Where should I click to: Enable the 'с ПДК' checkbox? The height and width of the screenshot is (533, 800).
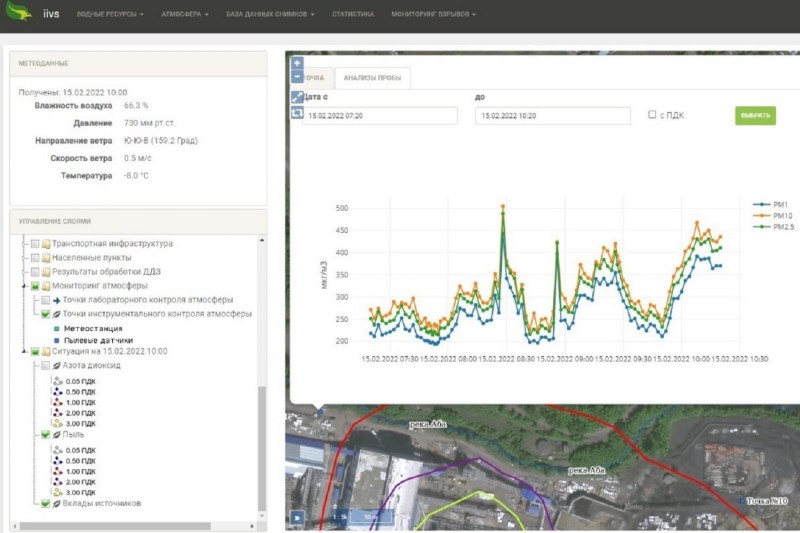[x=652, y=115]
